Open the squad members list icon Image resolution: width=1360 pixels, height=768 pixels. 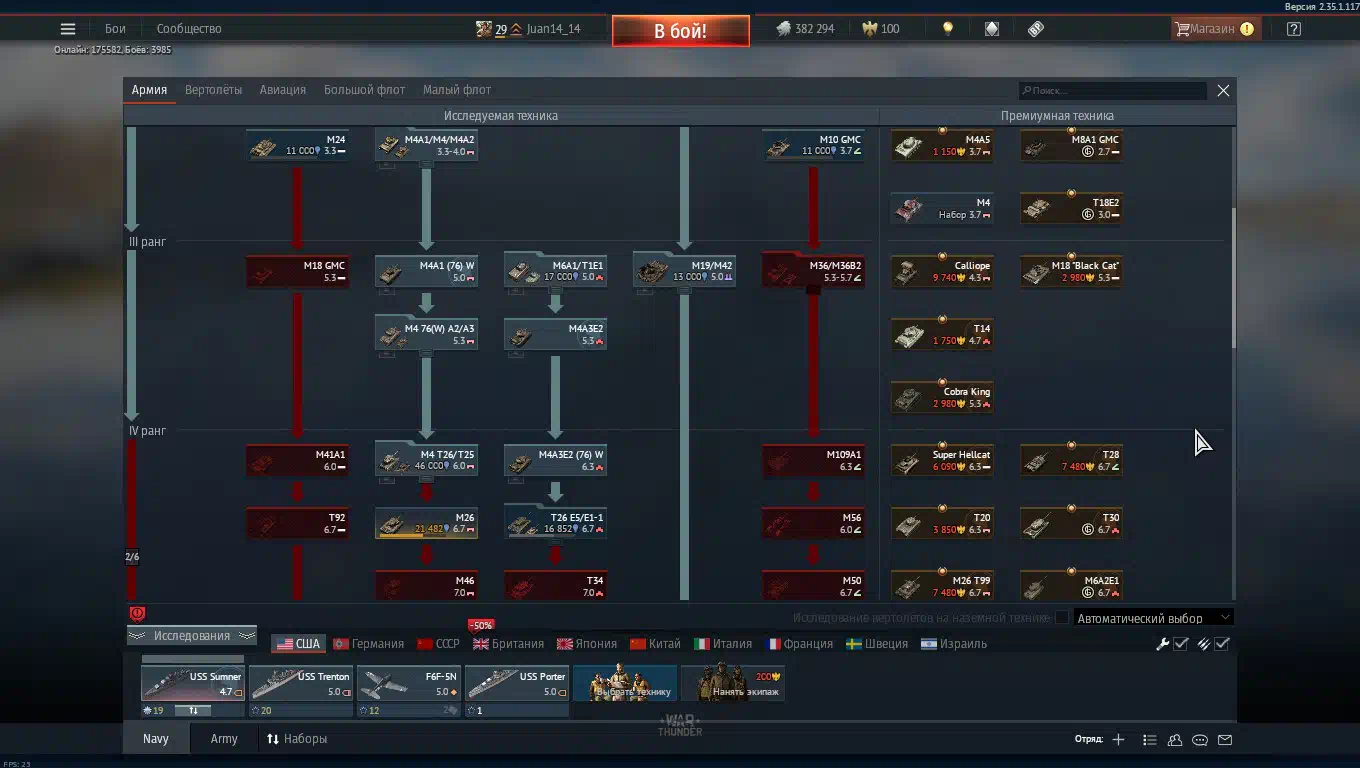pos(1150,740)
